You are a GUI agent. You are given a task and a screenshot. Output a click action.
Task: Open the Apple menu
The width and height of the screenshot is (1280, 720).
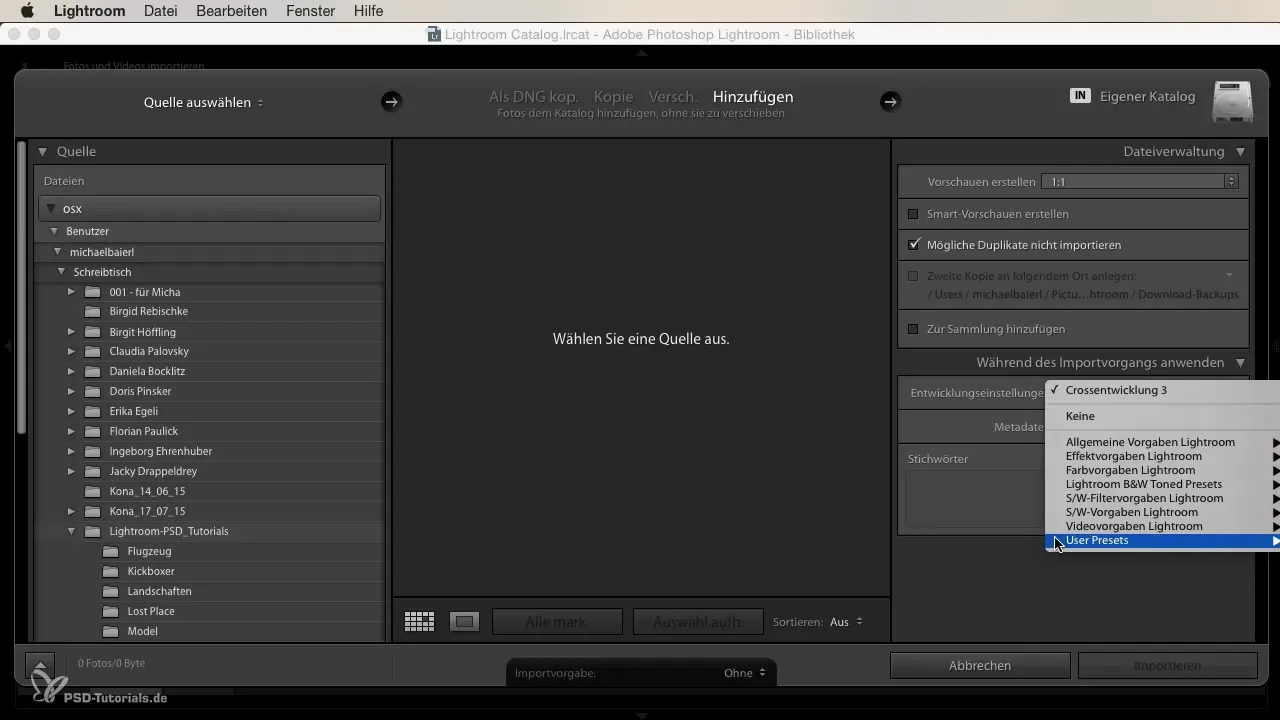[27, 11]
